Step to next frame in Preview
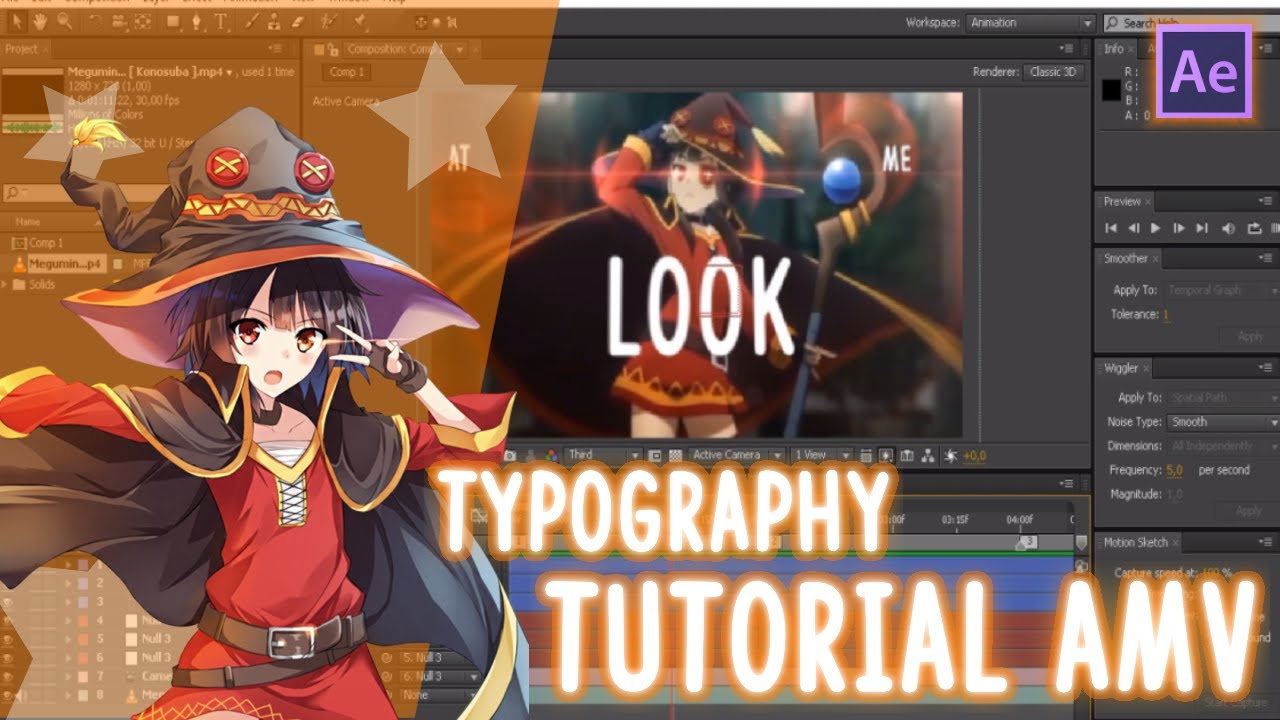This screenshot has height=720, width=1280. coord(1179,229)
